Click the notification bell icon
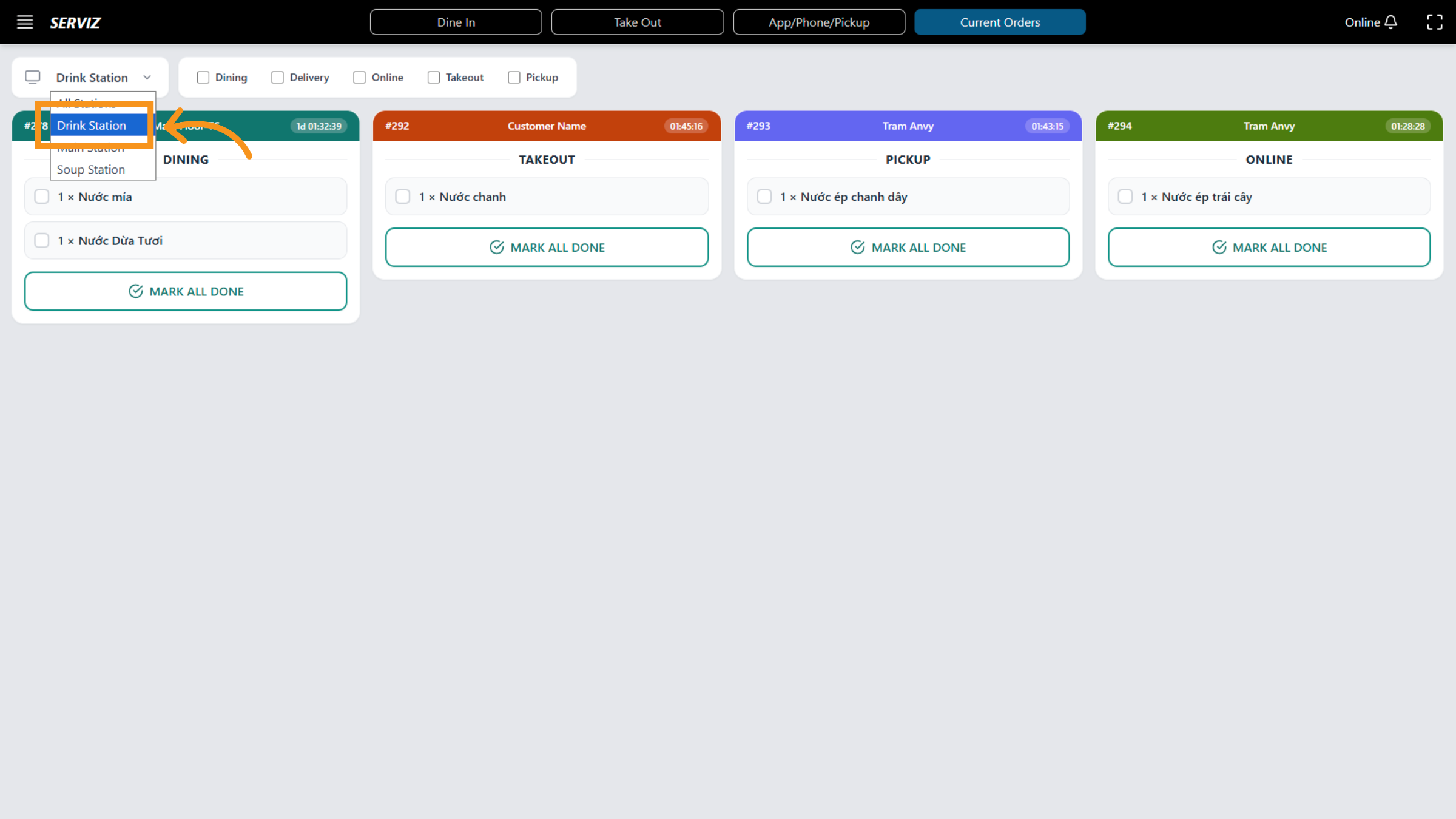This screenshot has height=819, width=1456. point(1392,21)
